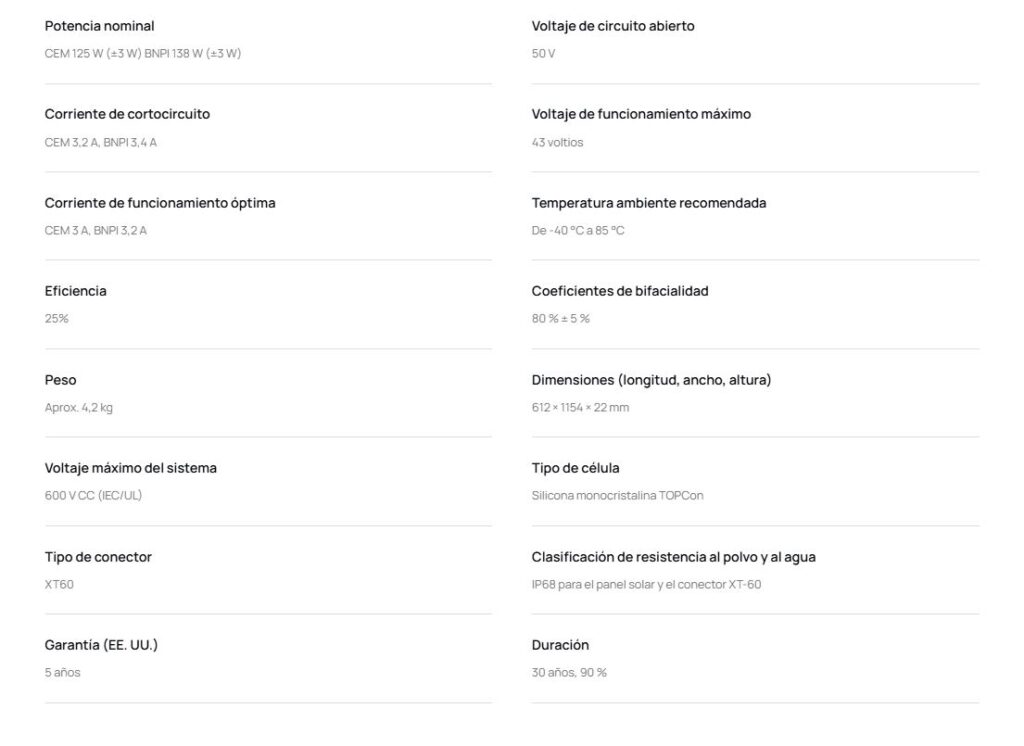The width and height of the screenshot is (1024, 746).
Task: Click Voltaje de funcionamiento máximo label
Action: (641, 114)
